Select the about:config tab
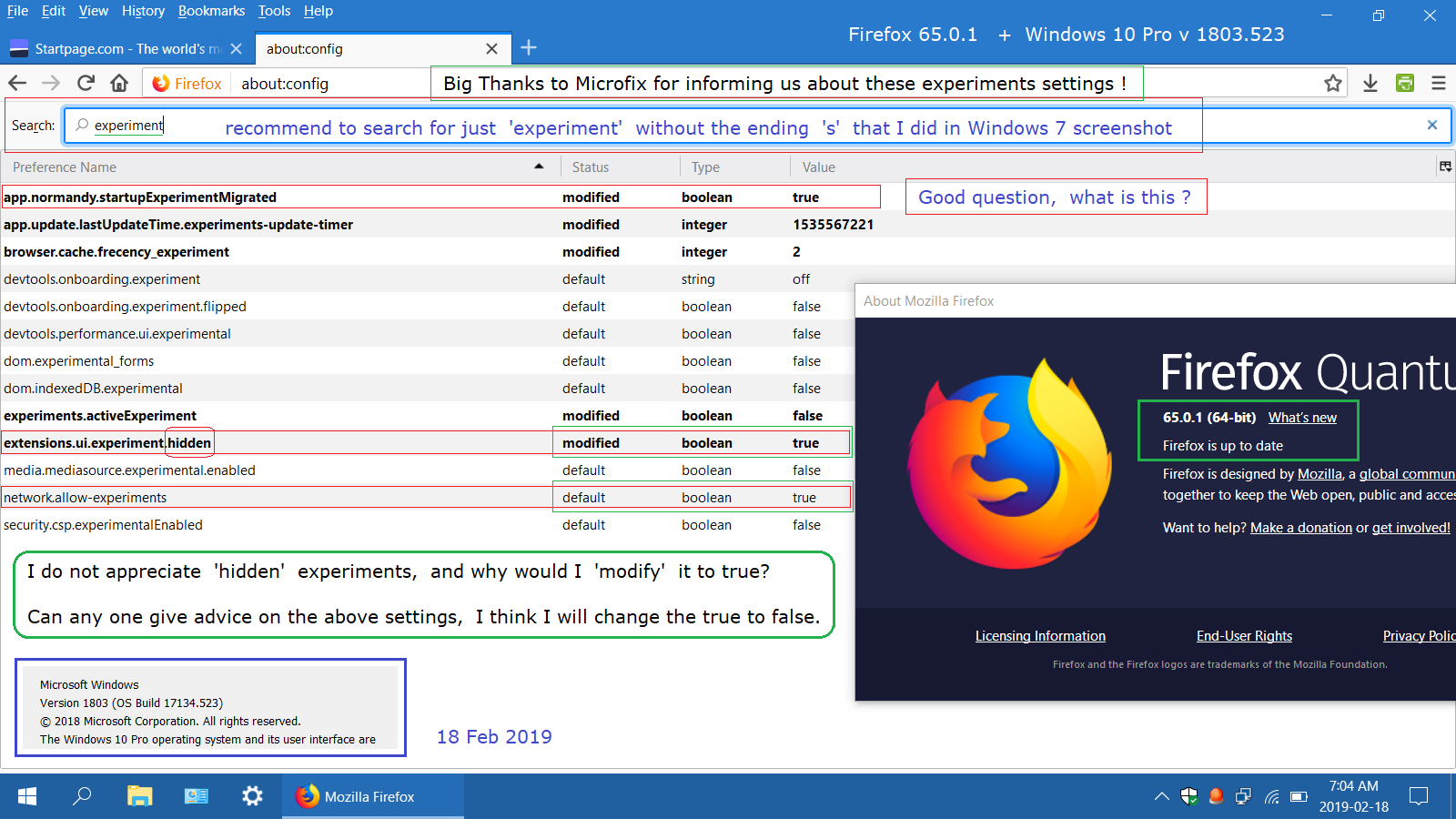The width and height of the screenshot is (1456, 819). 381,49
